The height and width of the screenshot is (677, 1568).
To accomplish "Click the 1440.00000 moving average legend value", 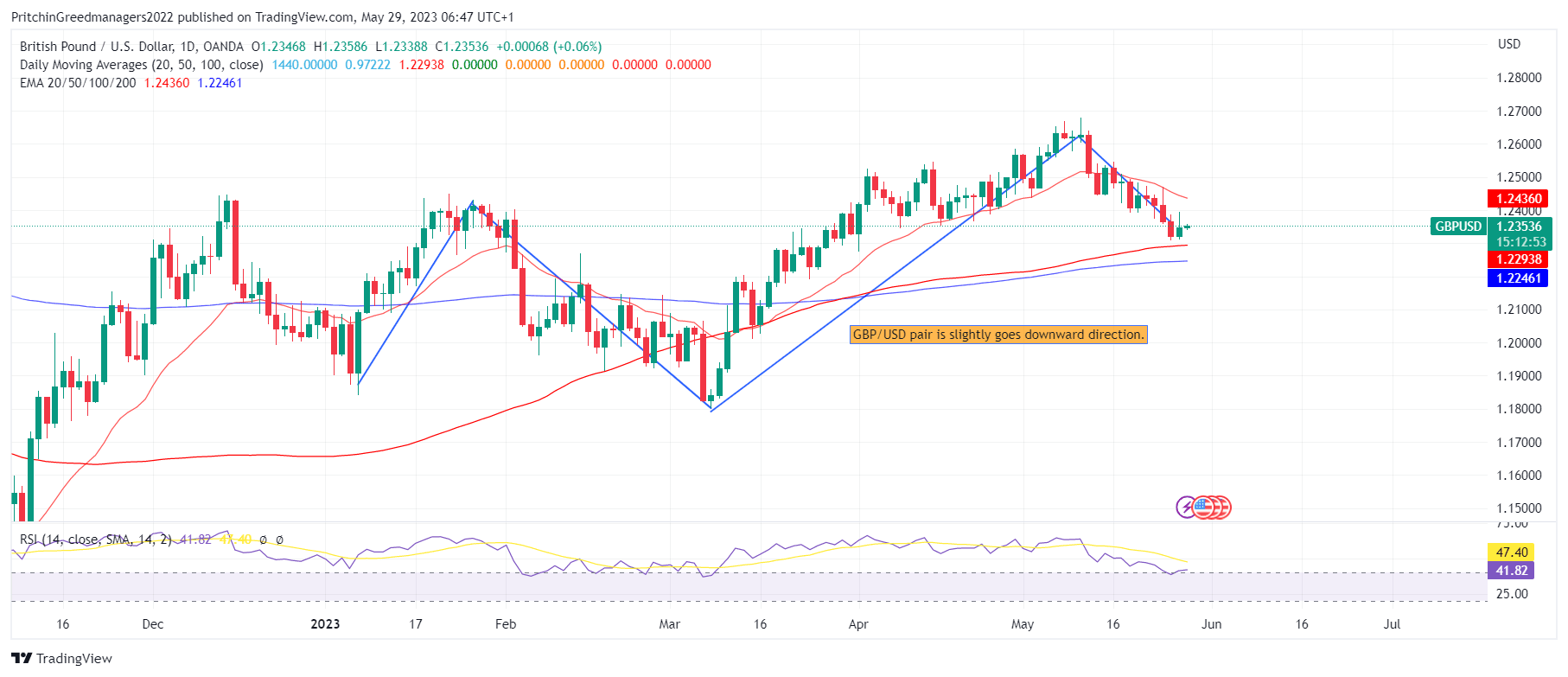I will point(304,65).
